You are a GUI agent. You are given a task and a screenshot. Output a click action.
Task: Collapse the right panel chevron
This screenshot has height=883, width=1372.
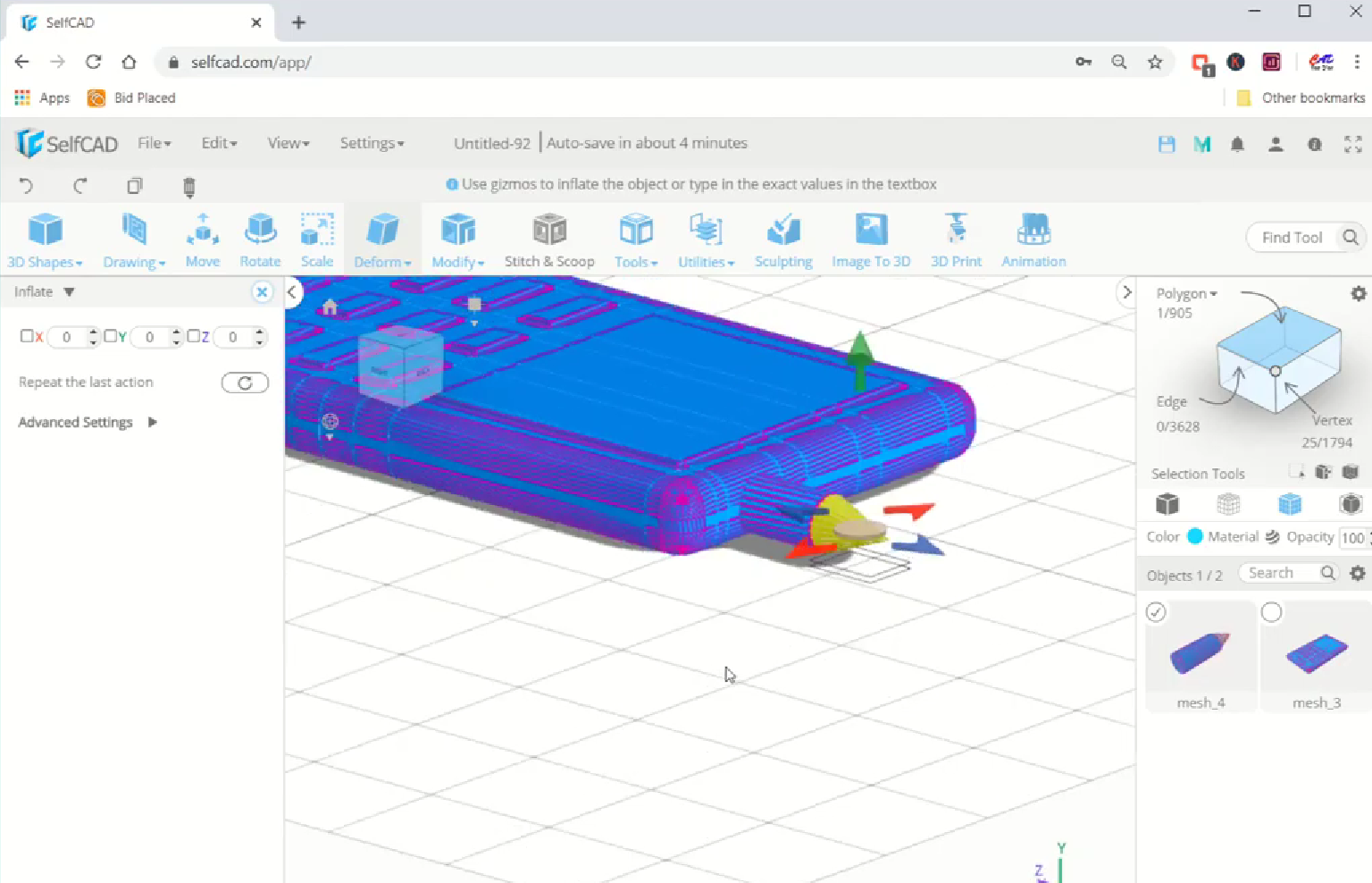tap(1126, 292)
